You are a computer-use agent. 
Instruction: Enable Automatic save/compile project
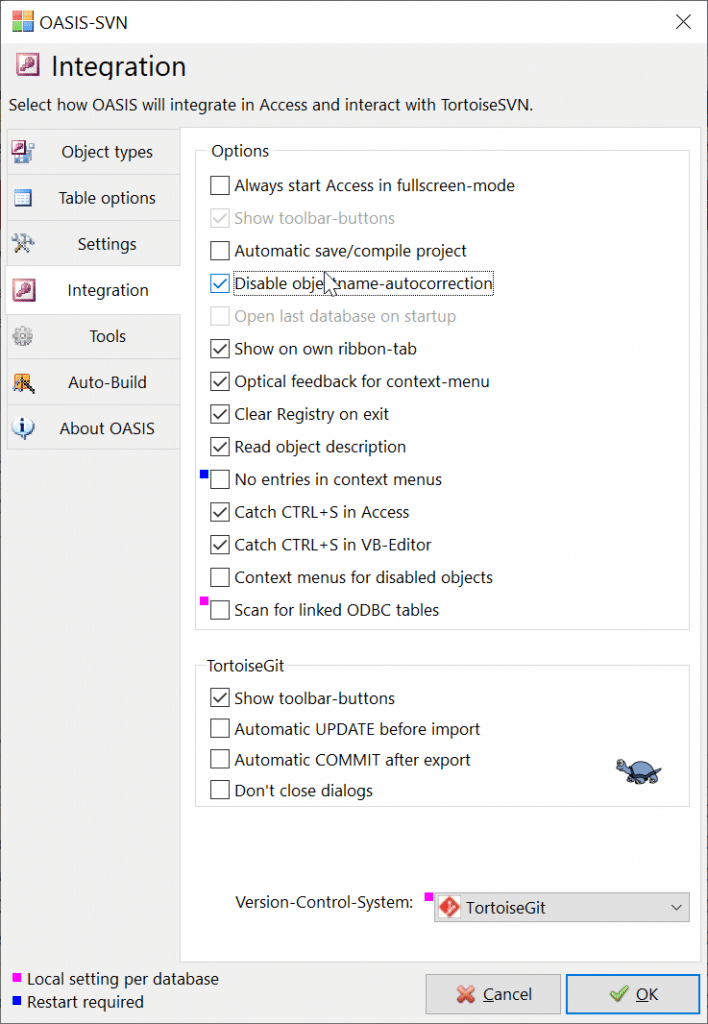[x=219, y=251]
